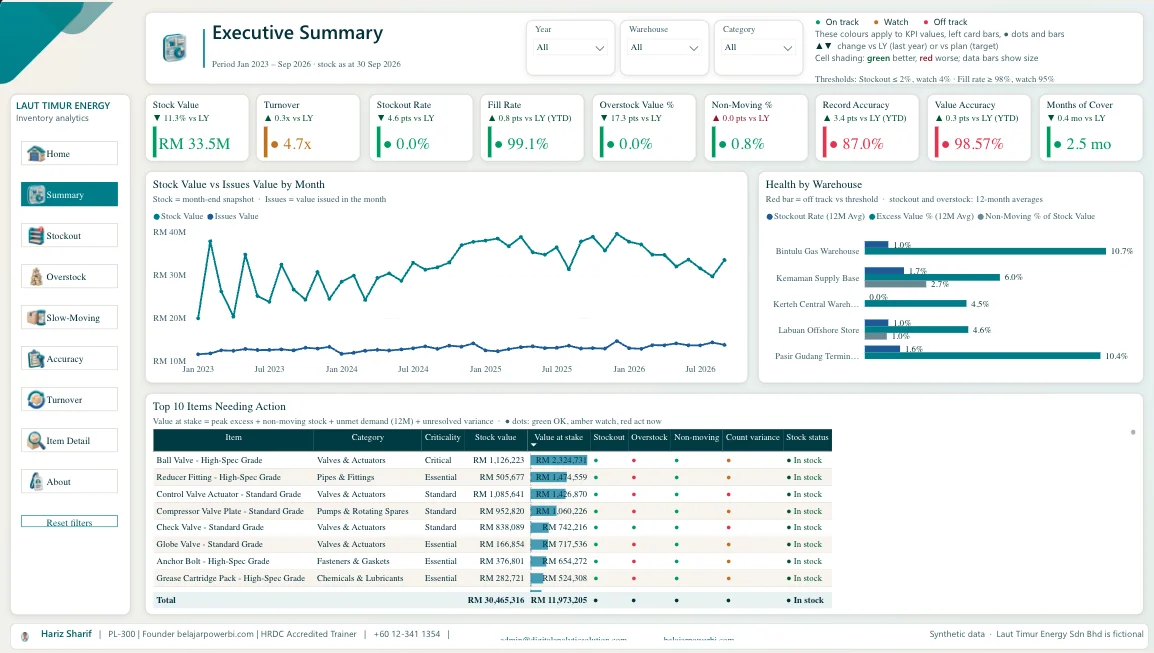
Task: Switch to the Slow-Moving page
Action: click(x=69, y=317)
